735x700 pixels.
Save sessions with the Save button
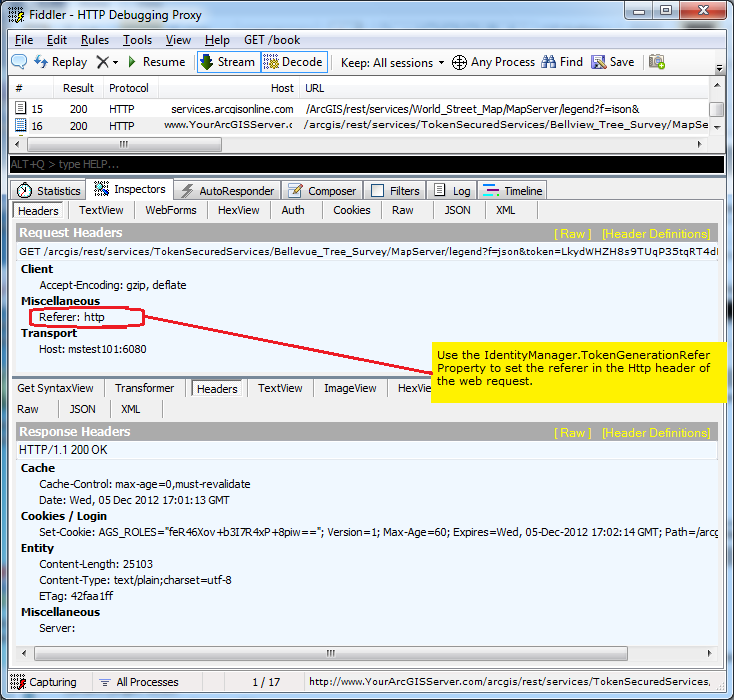click(613, 62)
